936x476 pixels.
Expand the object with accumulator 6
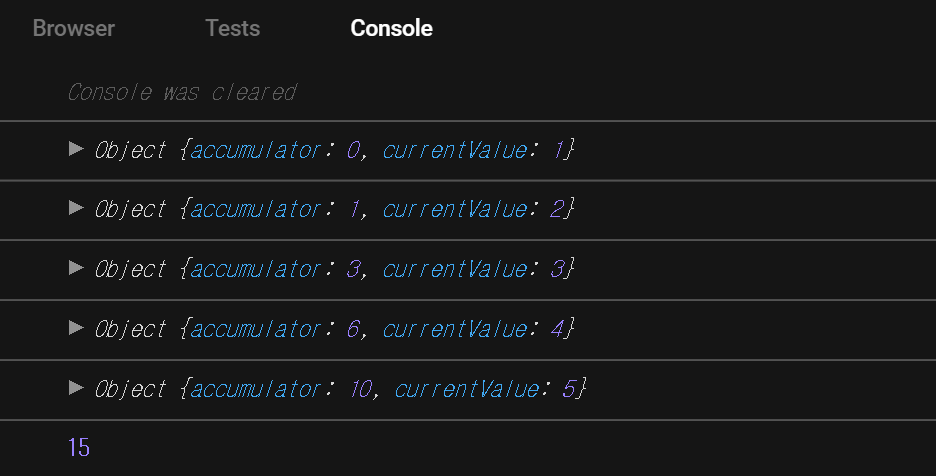coord(76,327)
